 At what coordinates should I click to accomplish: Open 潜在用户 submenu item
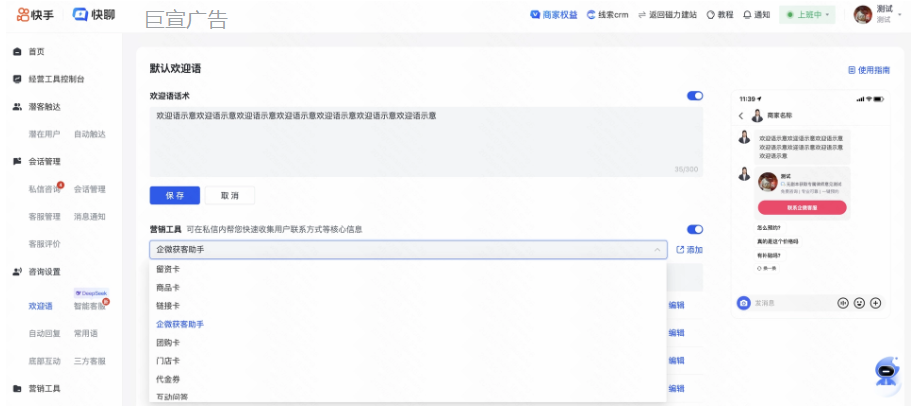[44, 135]
